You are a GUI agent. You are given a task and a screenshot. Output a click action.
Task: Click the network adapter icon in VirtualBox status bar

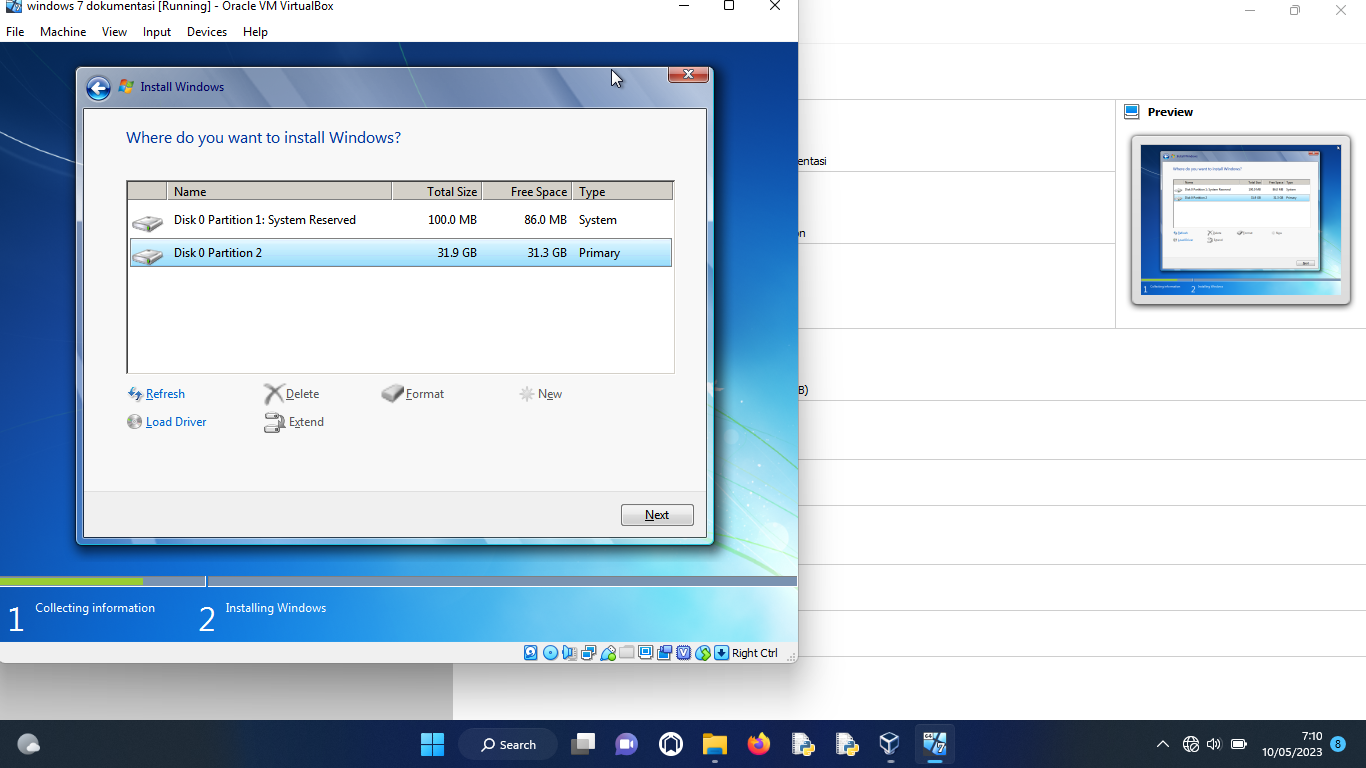pyautogui.click(x=588, y=653)
